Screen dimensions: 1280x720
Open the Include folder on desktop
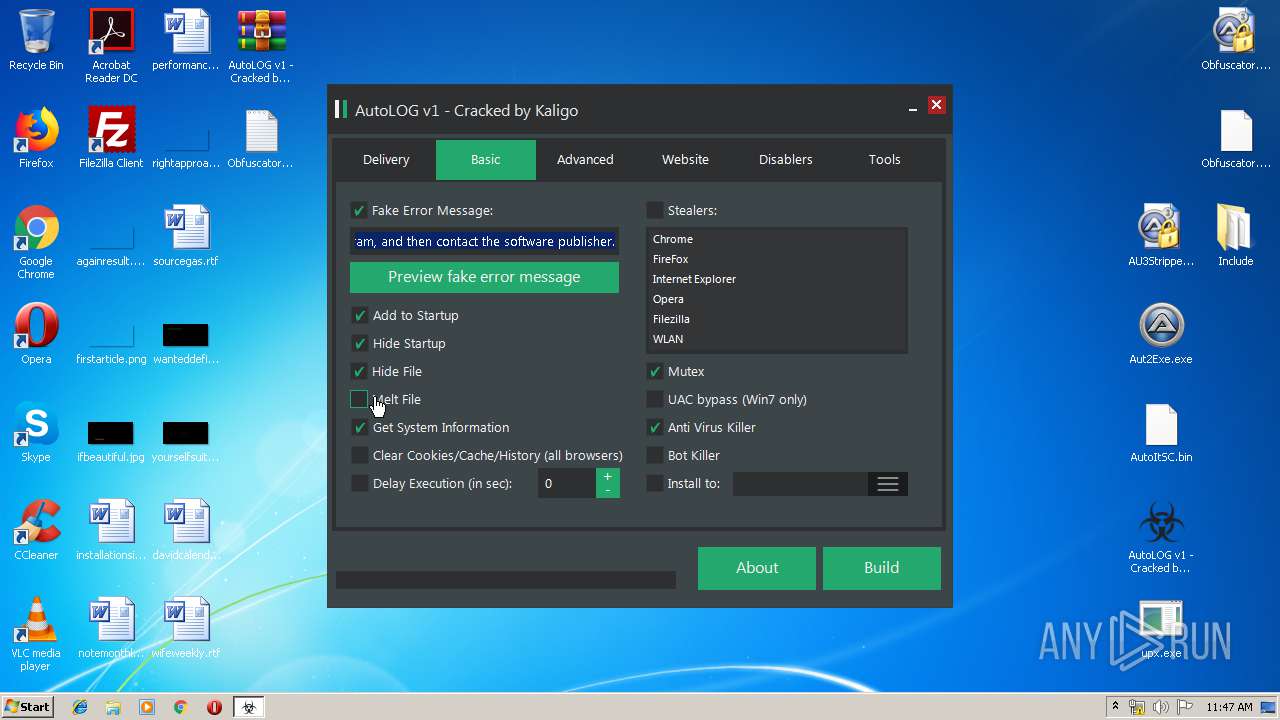[x=1235, y=236]
